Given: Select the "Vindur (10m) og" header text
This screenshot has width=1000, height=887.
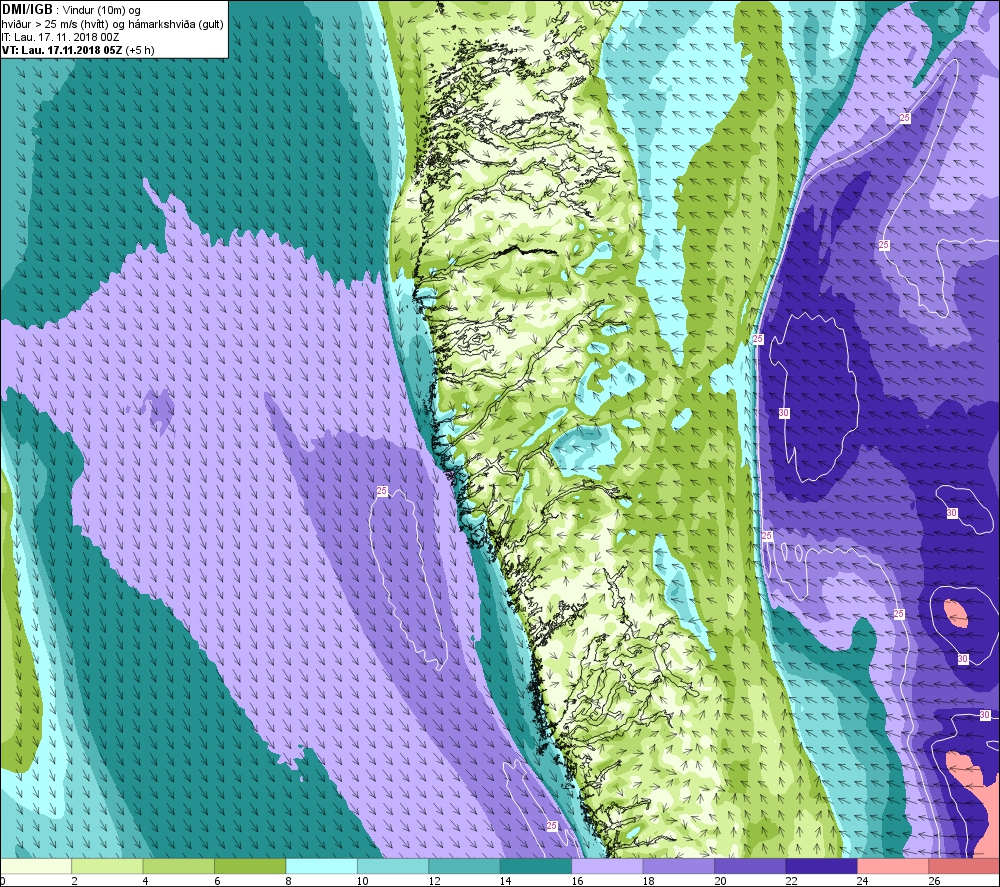Looking at the screenshot, I should coord(102,10).
